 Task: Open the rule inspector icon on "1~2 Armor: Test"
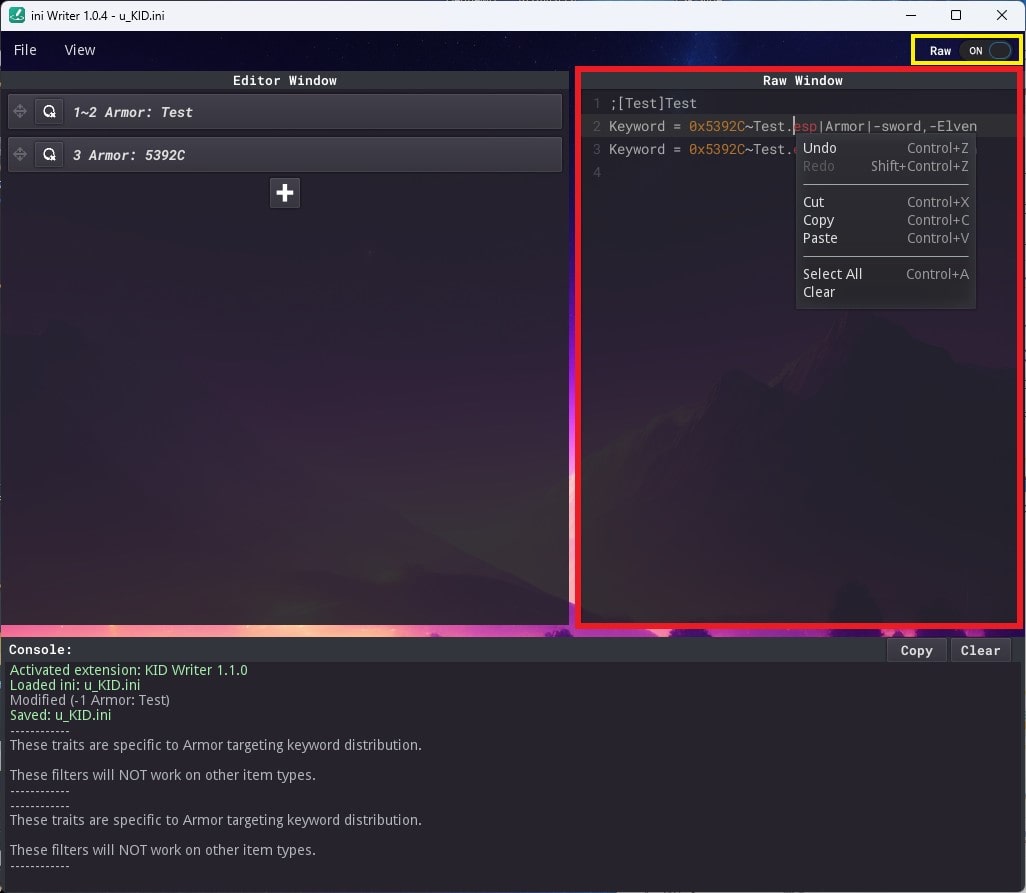pyautogui.click(x=49, y=111)
